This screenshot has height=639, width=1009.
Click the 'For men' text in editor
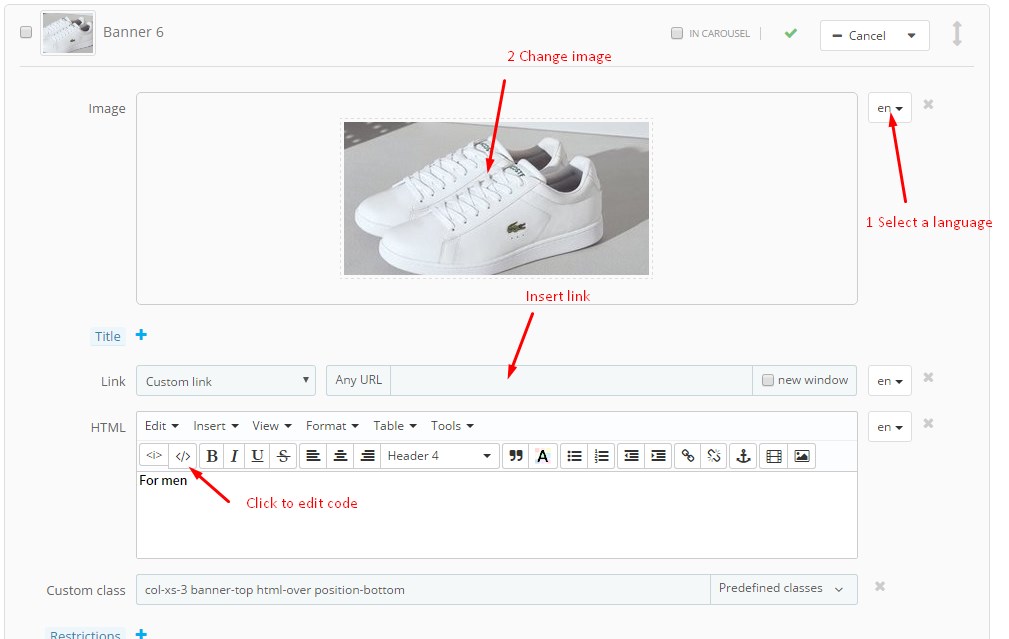tap(163, 481)
